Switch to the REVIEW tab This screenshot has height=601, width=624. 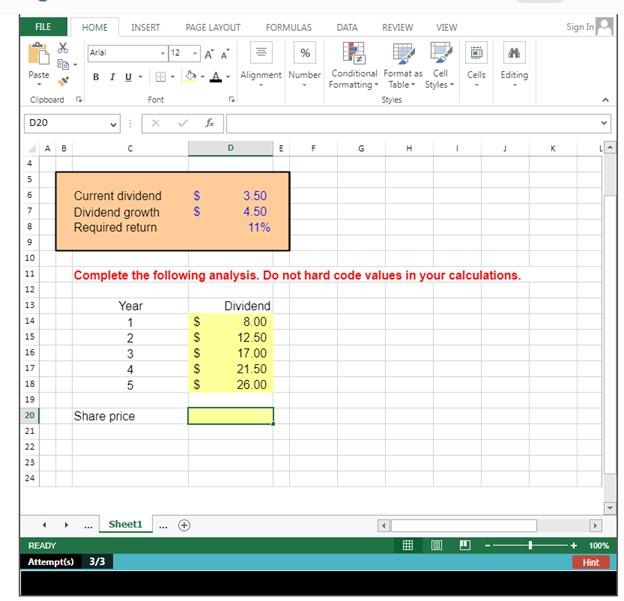[398, 27]
